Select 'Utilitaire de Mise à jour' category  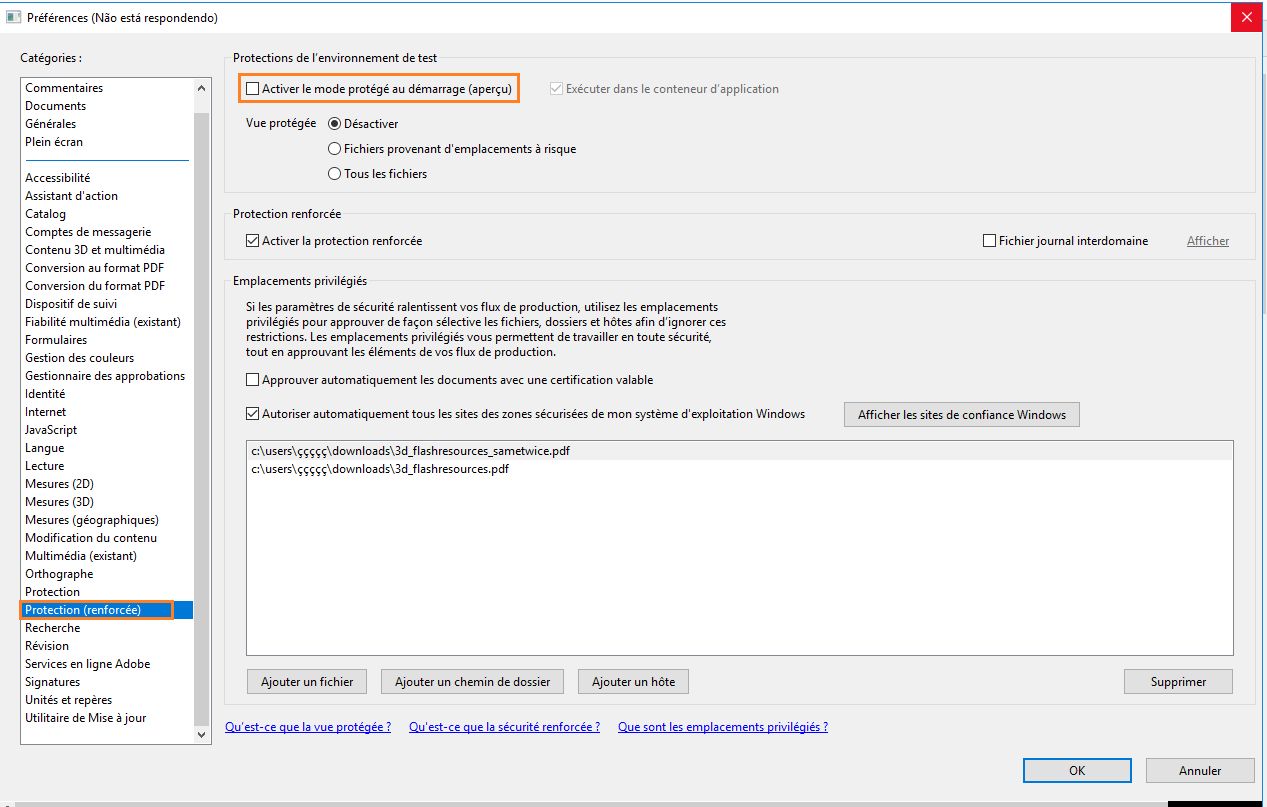click(86, 718)
